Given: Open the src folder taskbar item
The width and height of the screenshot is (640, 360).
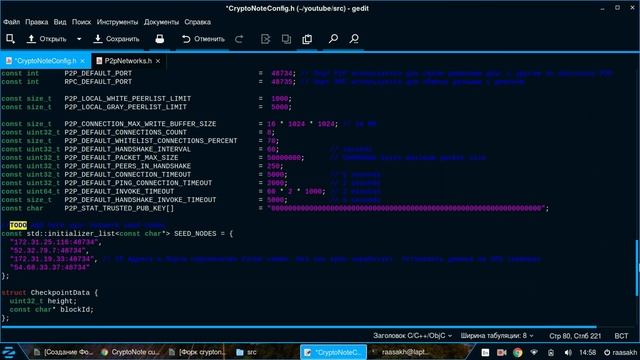Looking at the screenshot, I should [x=247, y=352].
